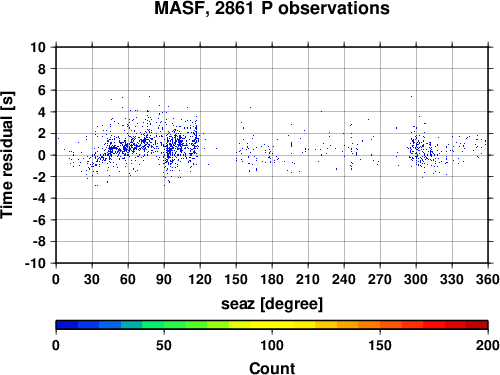This screenshot has width=500, height=375.
Task: Select the colorbar tick label 50
Action: coord(164,345)
